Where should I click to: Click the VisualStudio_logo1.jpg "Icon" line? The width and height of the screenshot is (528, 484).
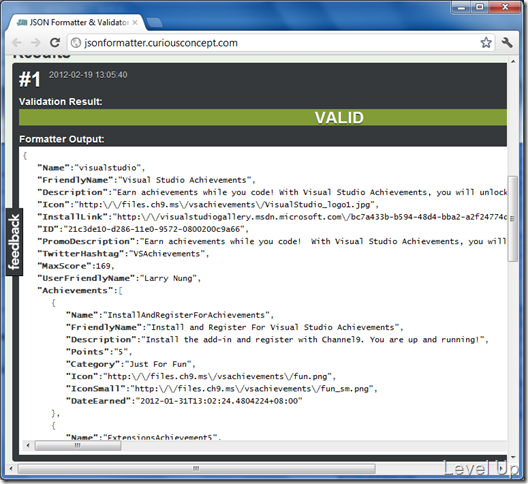coord(208,205)
